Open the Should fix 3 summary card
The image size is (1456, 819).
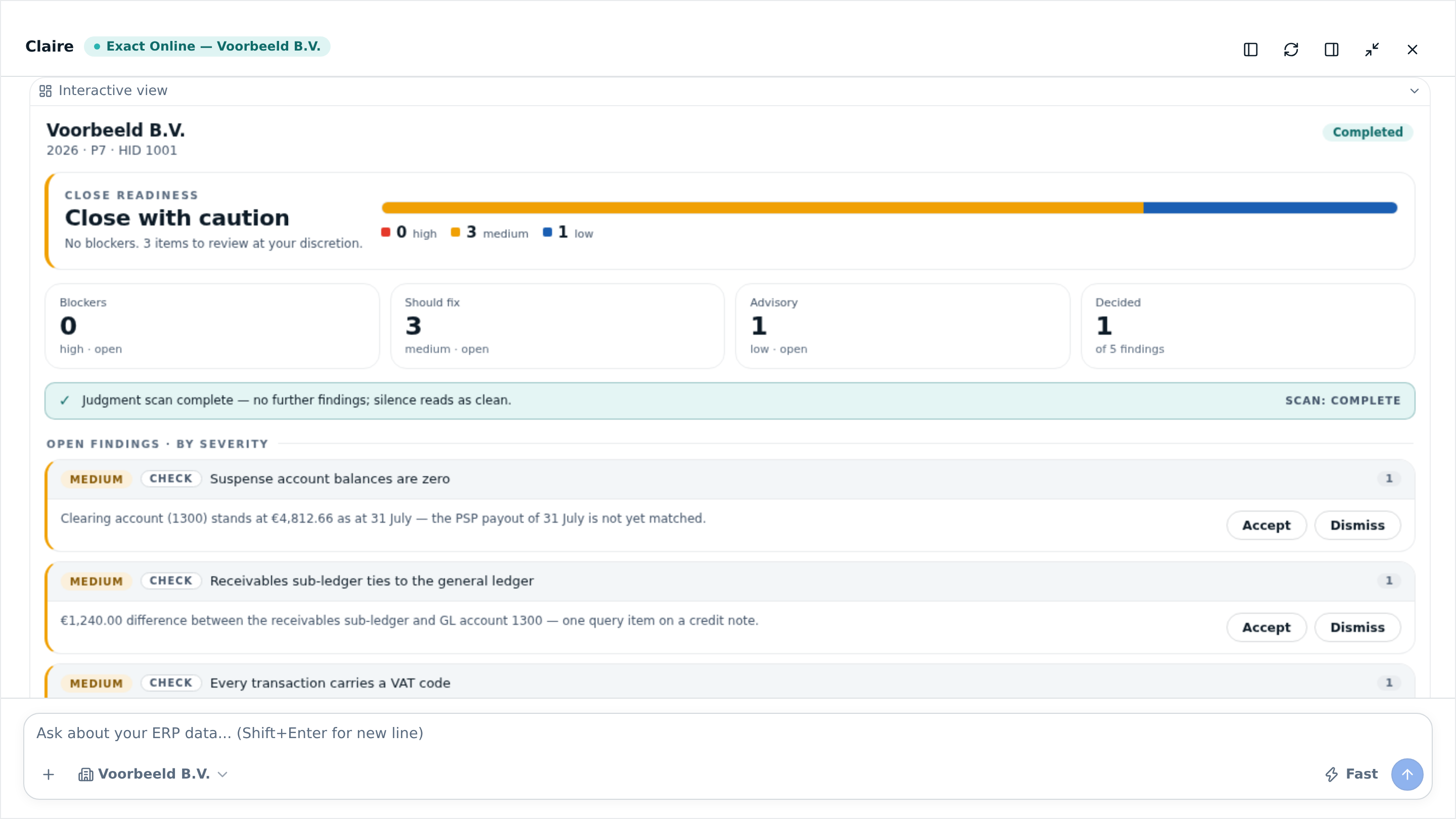557,326
